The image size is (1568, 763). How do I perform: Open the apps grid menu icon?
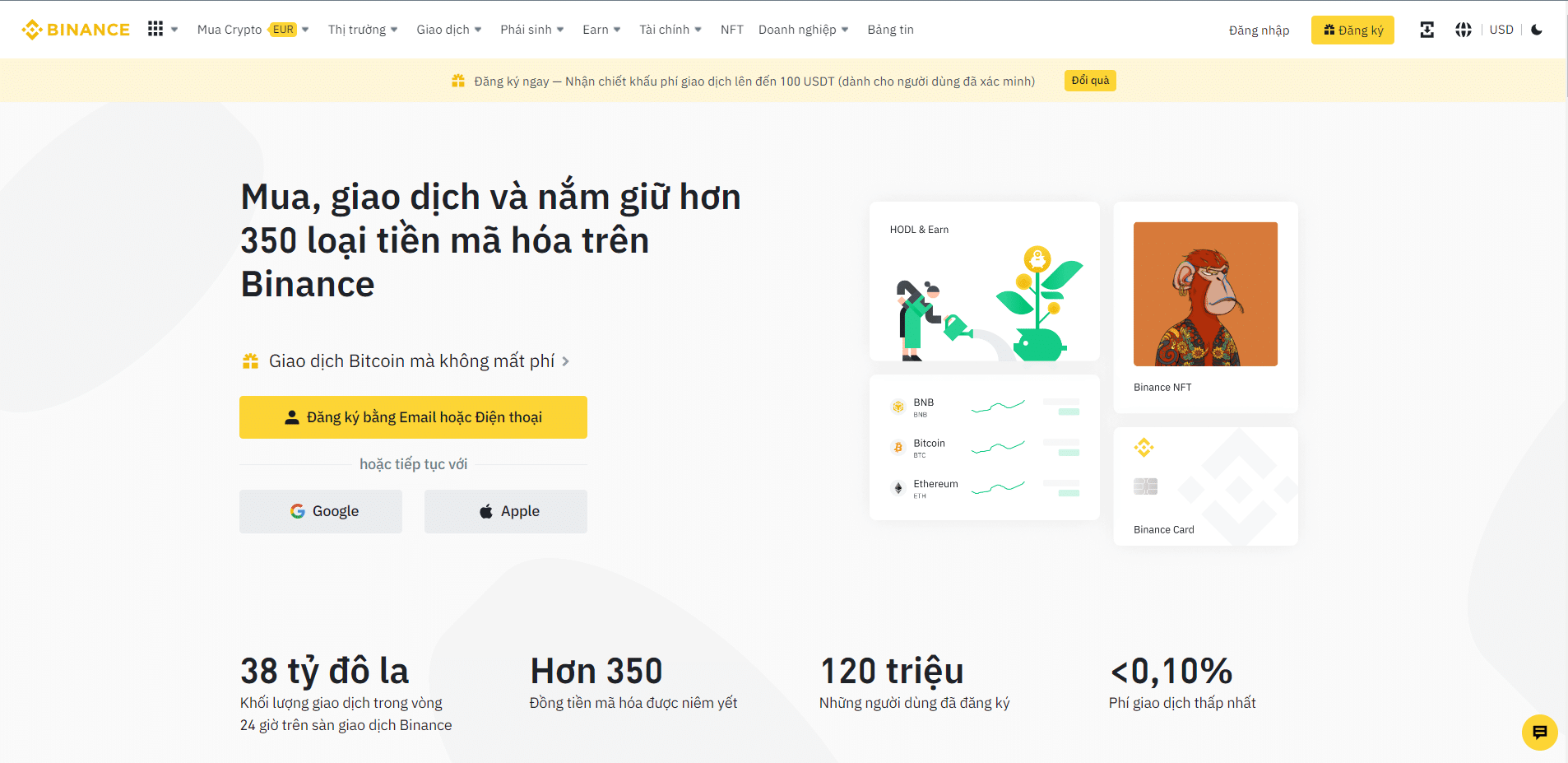(155, 30)
